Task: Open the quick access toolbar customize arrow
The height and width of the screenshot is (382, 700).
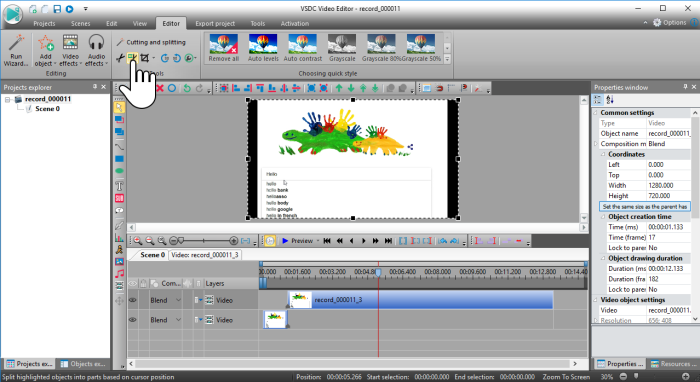Action: pos(85,8)
